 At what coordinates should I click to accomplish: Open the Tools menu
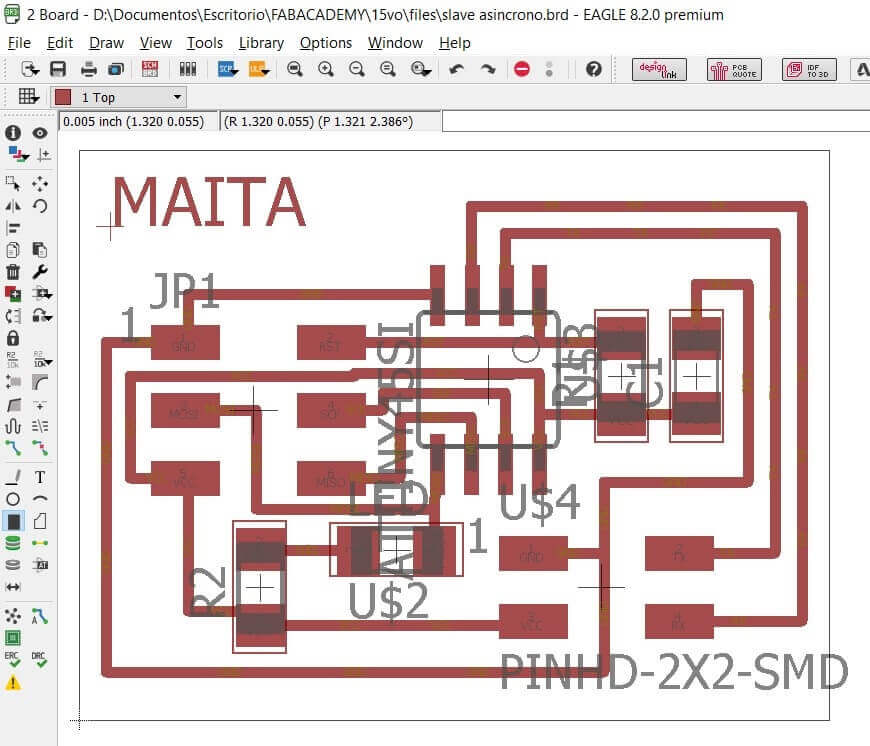pos(205,43)
